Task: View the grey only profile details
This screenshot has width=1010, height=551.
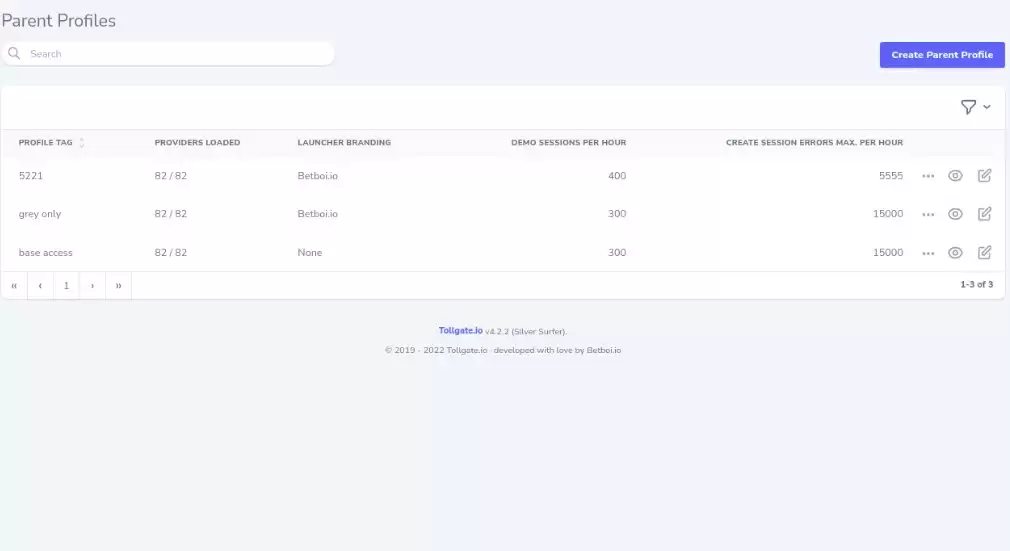Action: point(955,214)
